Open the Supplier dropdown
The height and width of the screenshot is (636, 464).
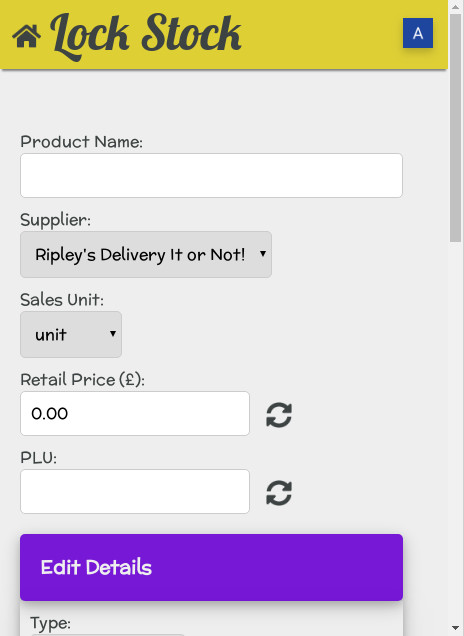point(146,255)
